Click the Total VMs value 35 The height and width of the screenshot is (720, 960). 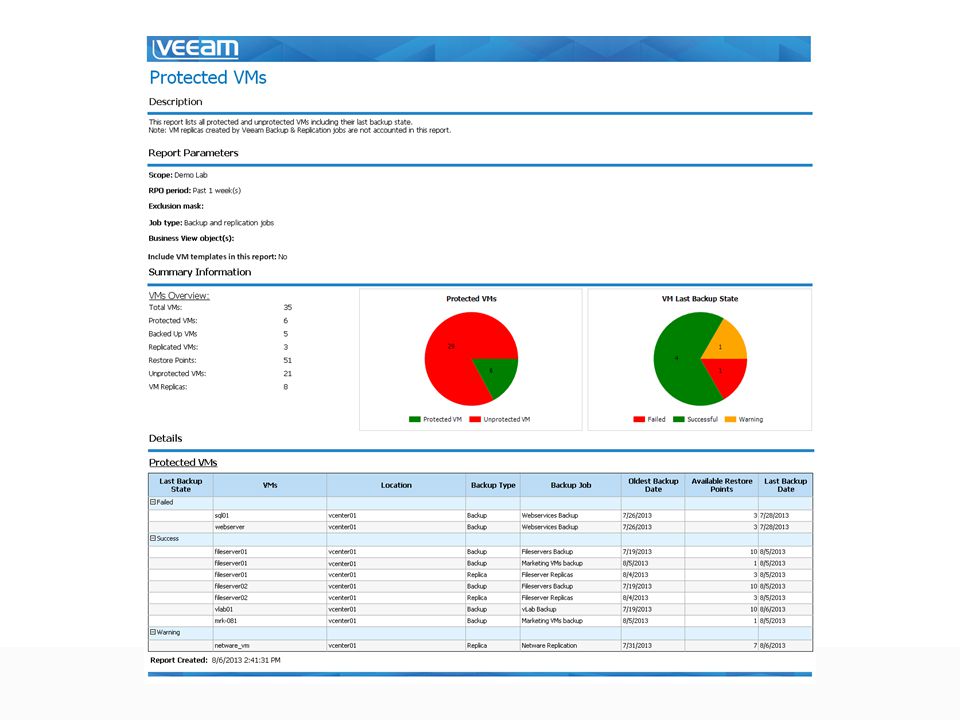point(287,307)
